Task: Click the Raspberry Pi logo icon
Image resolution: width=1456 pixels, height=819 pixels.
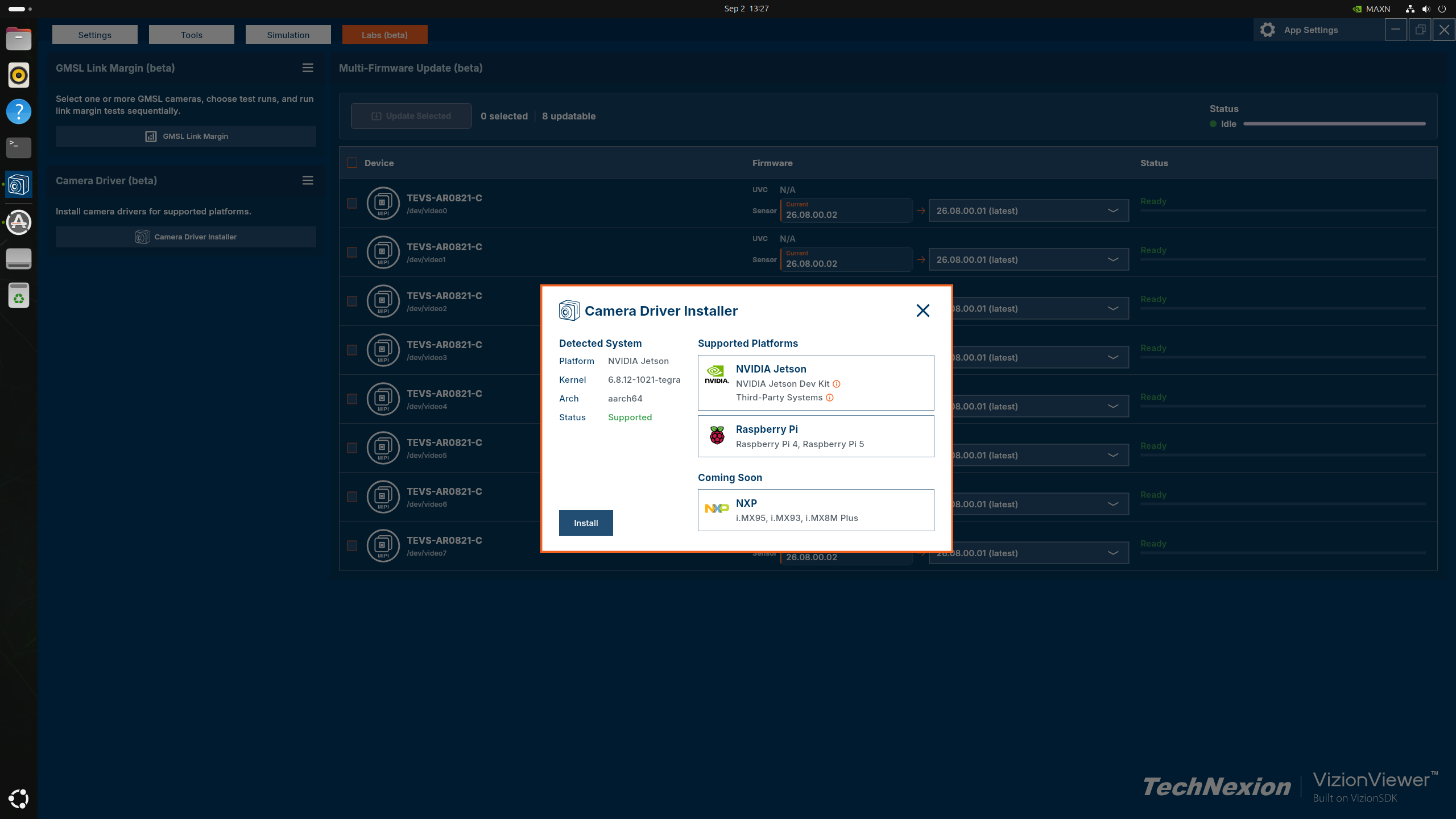Action: pos(717,436)
